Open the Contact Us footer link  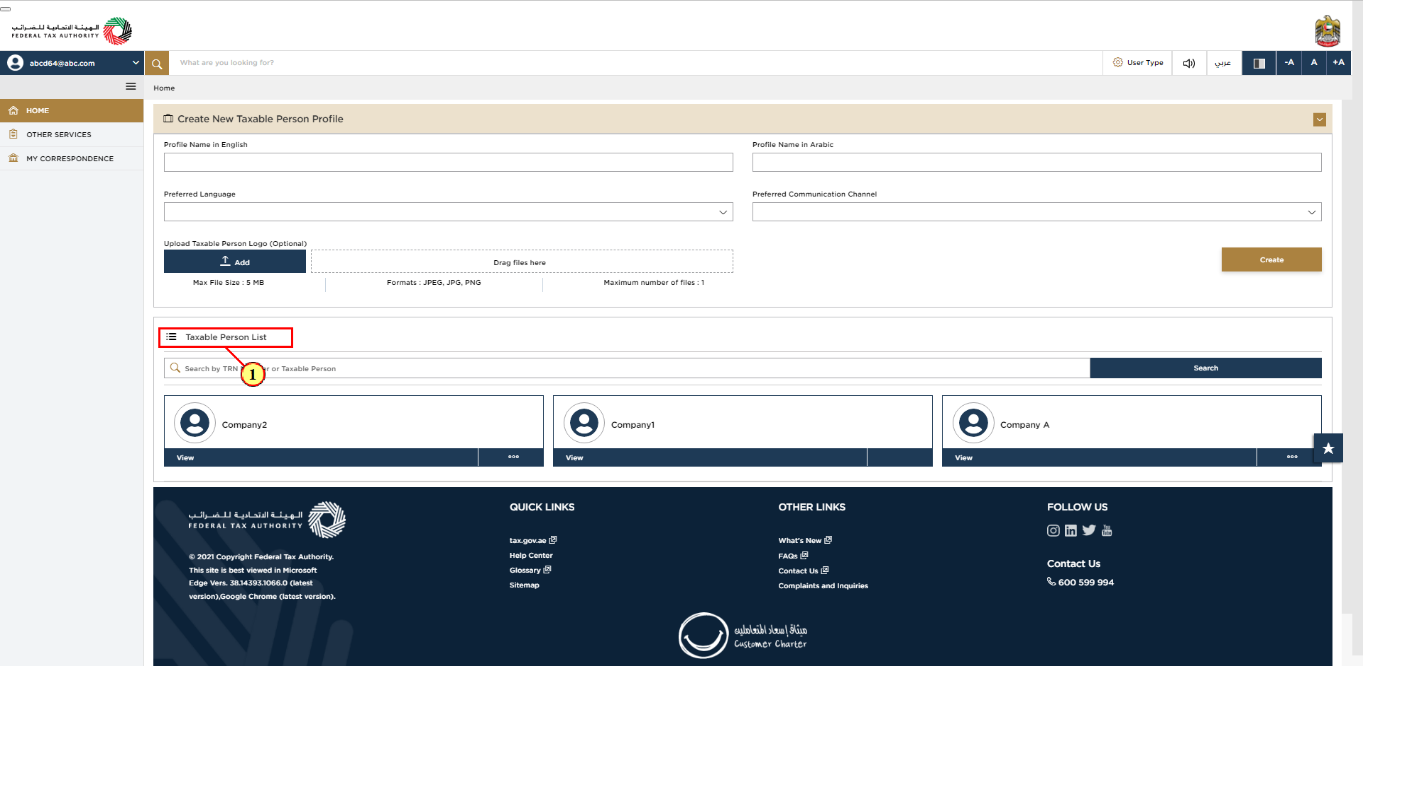coord(803,570)
